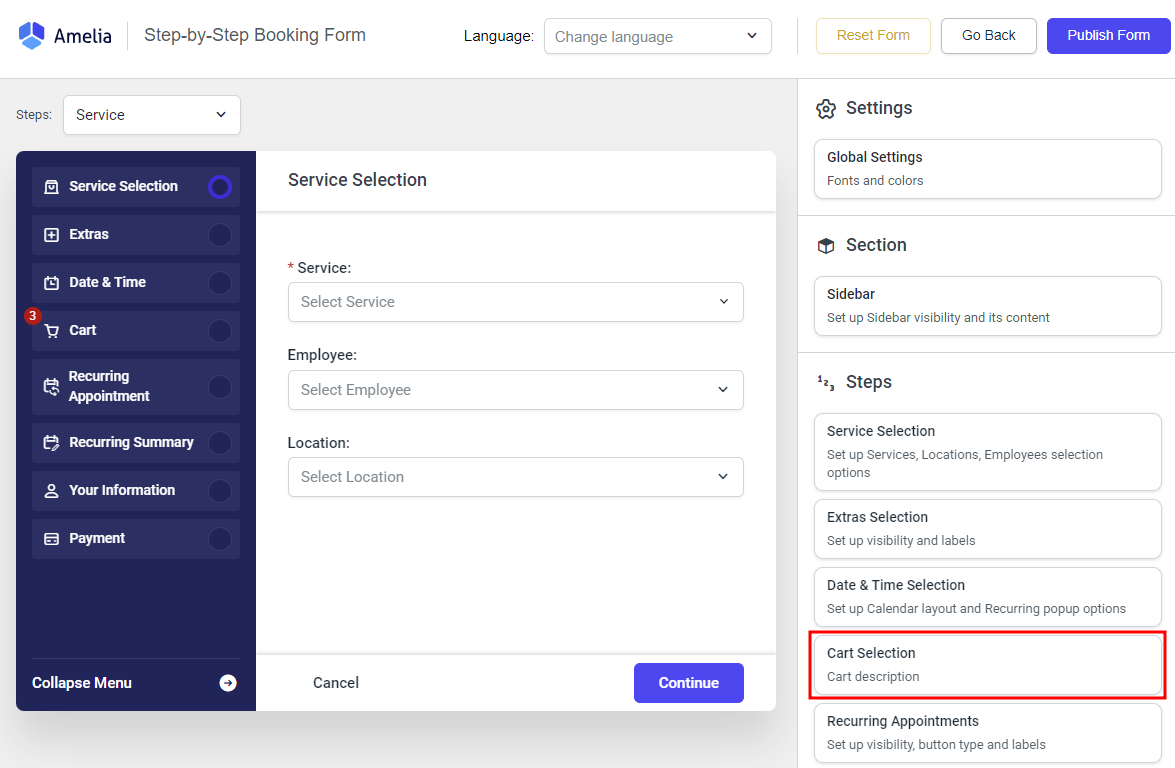Click the Settings gear icon
Viewport: 1175px width, 768px height.
pos(826,109)
